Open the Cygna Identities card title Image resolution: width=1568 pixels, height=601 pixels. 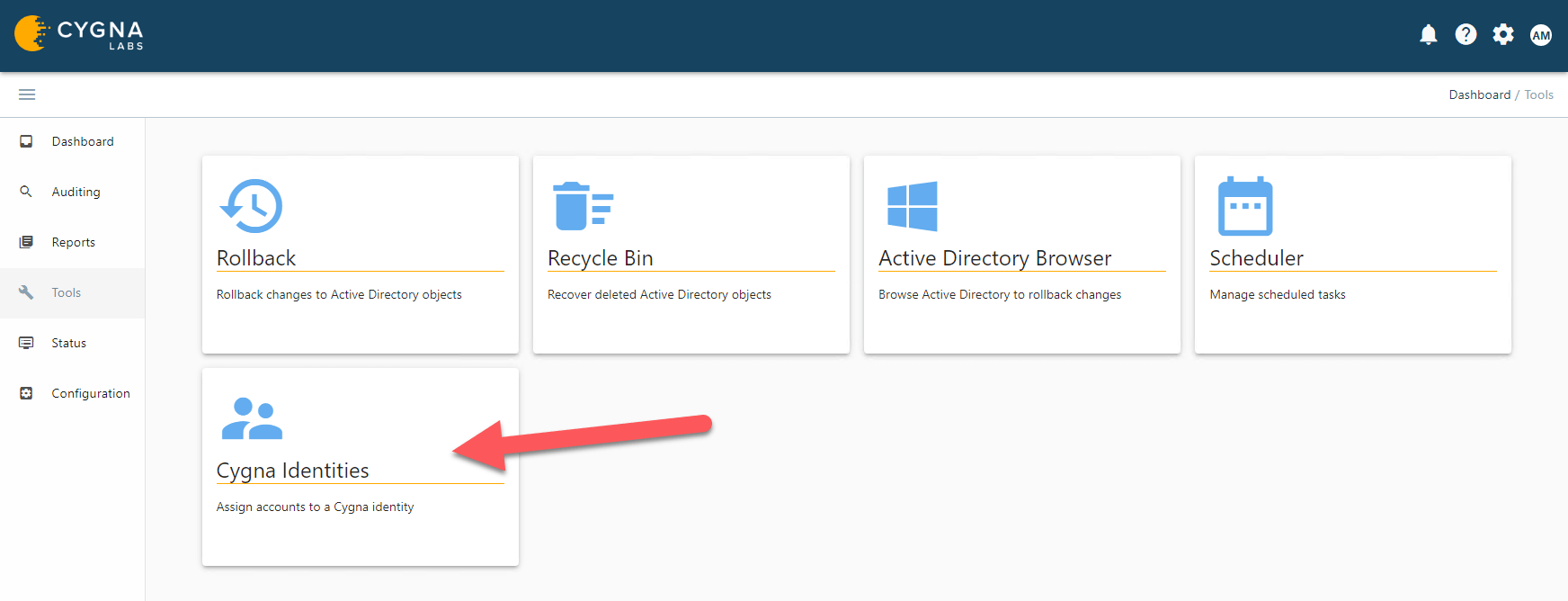[293, 471]
